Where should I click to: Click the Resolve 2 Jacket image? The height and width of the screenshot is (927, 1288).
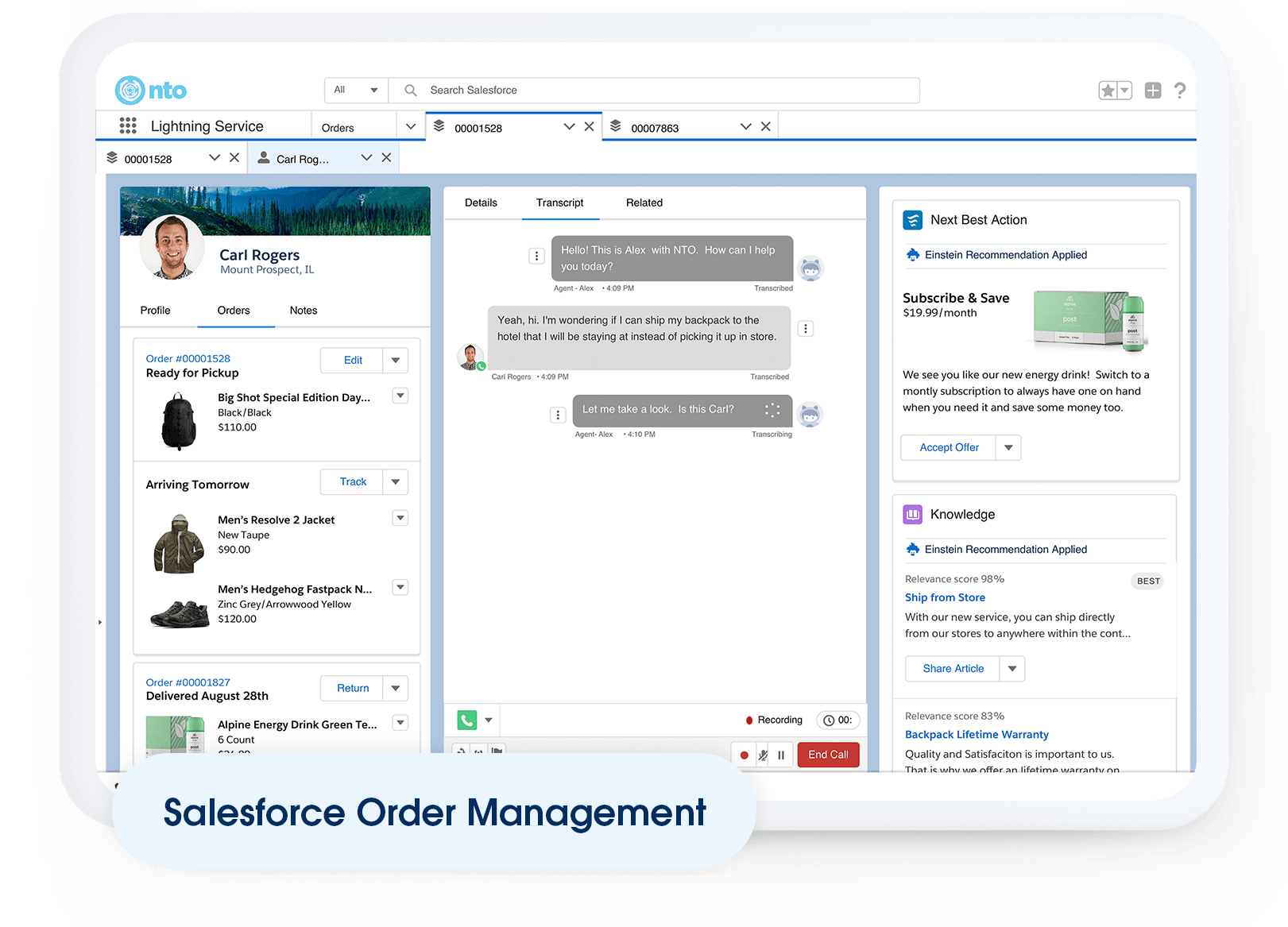click(179, 543)
